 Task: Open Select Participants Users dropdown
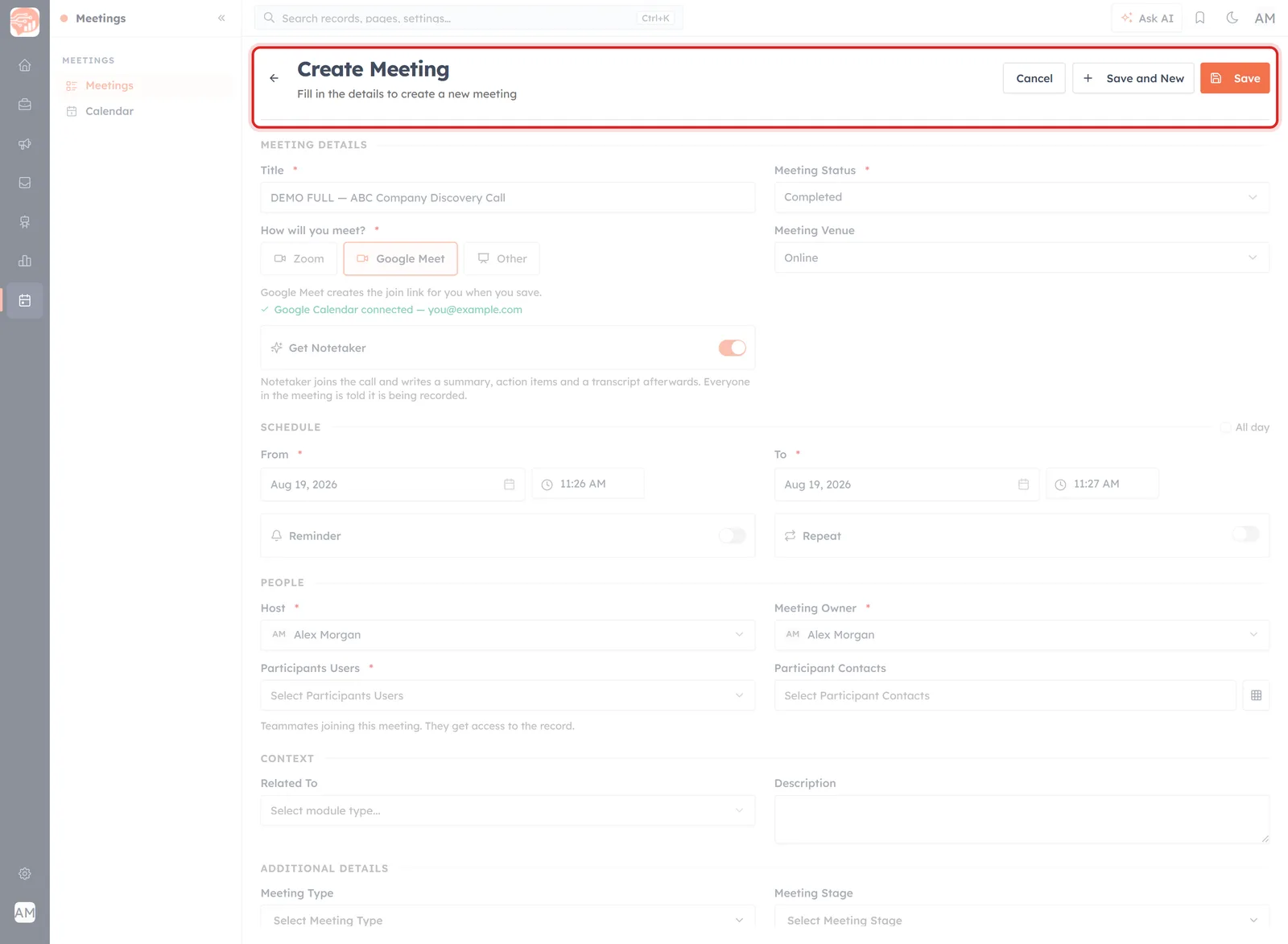coord(507,695)
